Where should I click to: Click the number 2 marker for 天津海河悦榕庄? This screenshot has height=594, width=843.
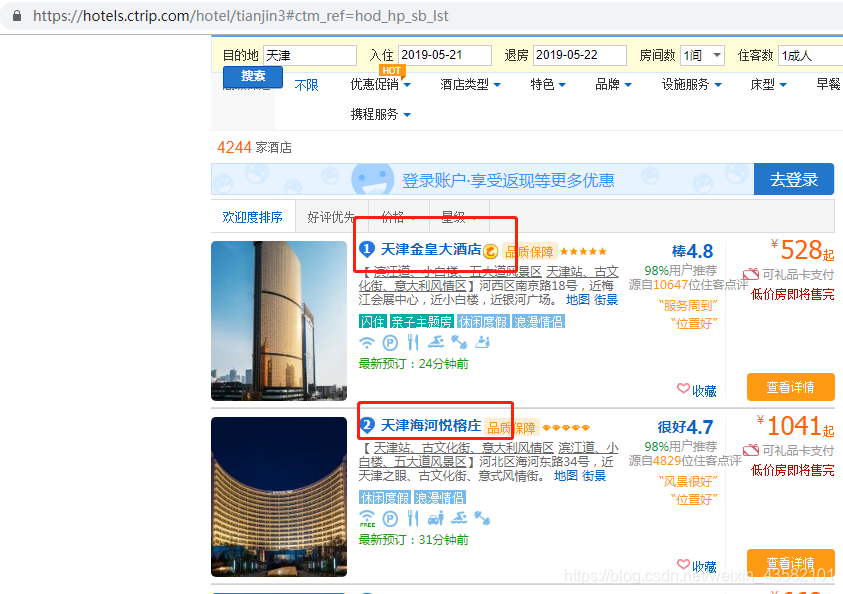point(367,426)
